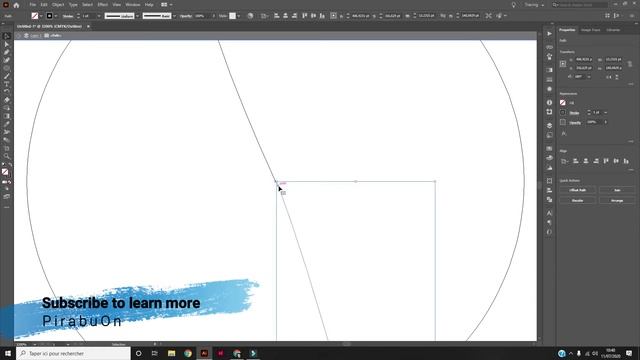This screenshot has height=360, width=640.
Task: Select the Zoom tool
Action: (7, 156)
